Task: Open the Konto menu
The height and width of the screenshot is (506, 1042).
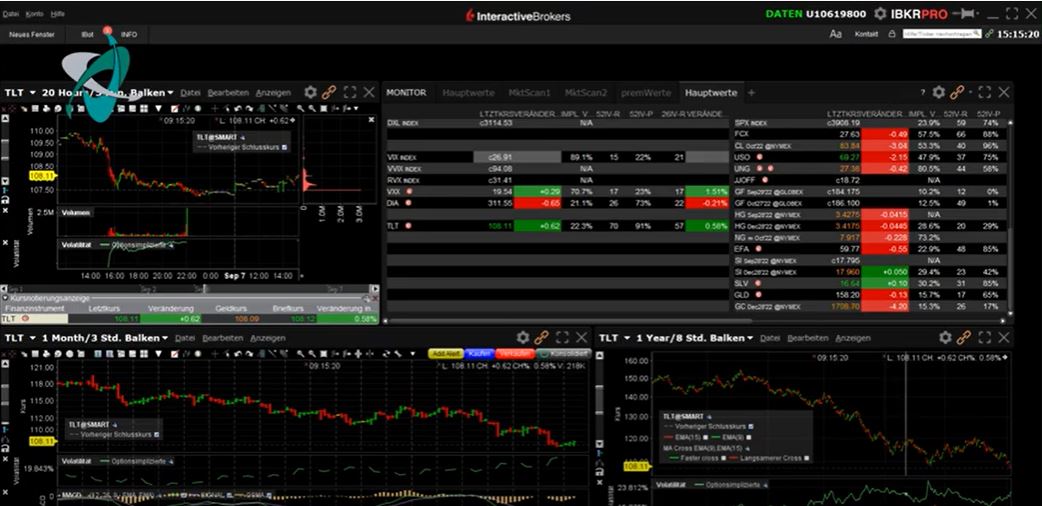Action: pyautogui.click(x=34, y=14)
